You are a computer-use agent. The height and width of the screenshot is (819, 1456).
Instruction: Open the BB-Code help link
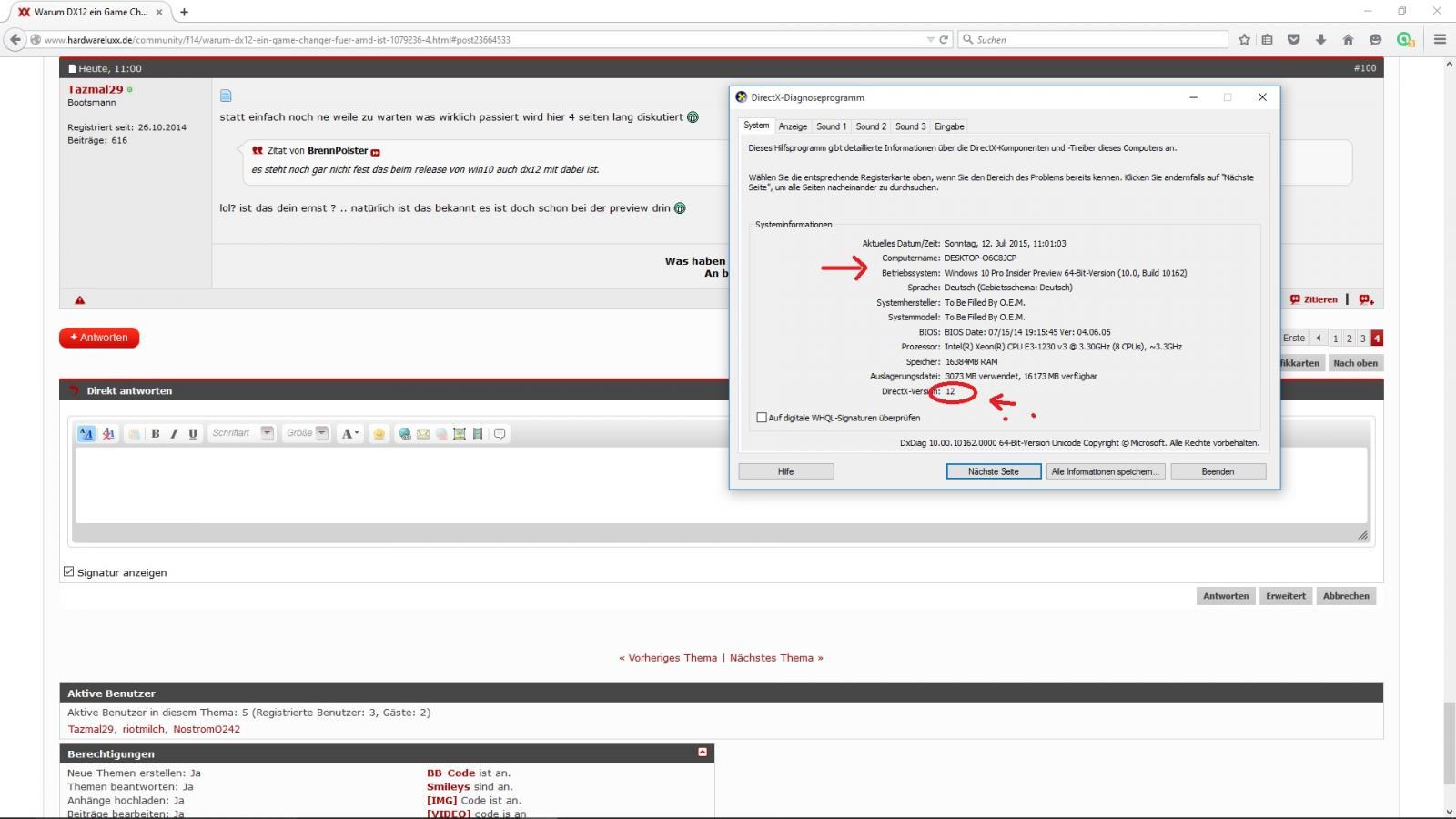pos(450,773)
